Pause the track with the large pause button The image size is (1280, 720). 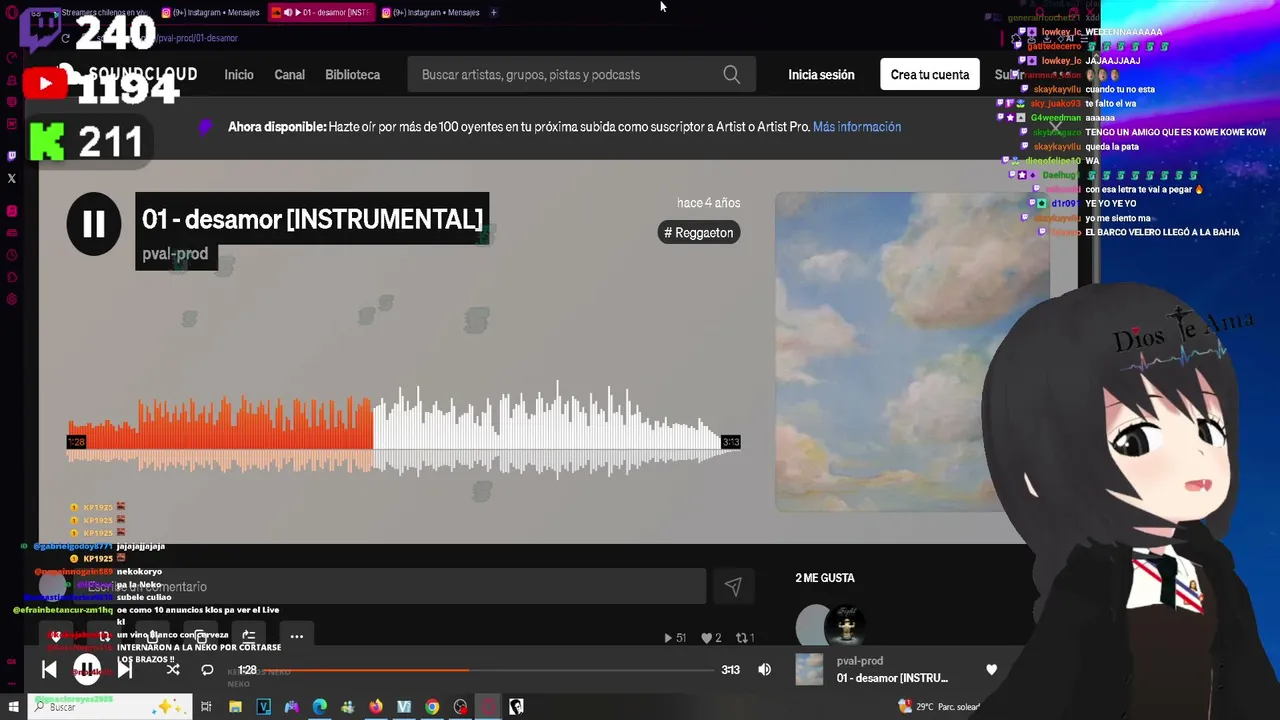[x=94, y=224]
